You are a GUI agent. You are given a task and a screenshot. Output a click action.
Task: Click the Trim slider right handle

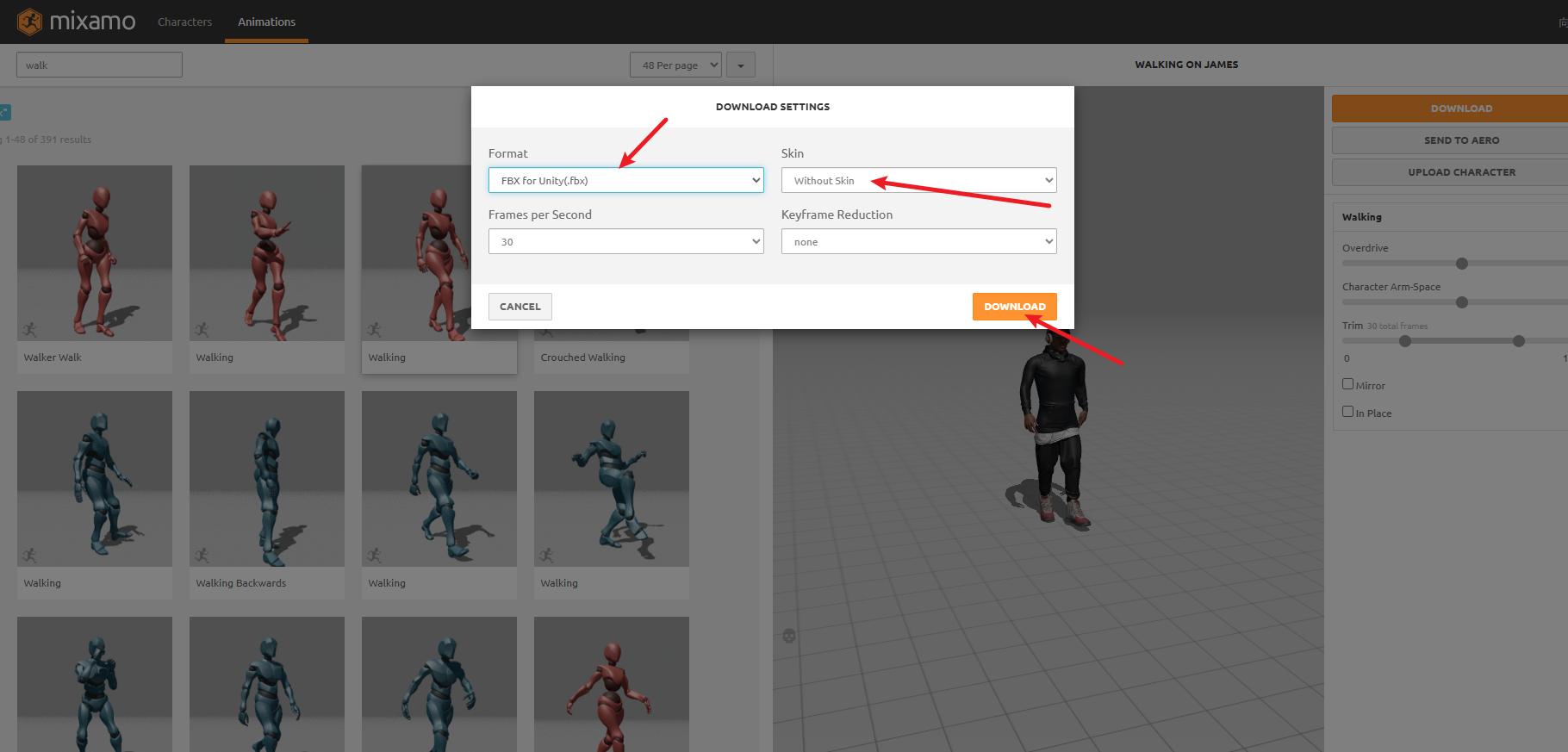1519,341
